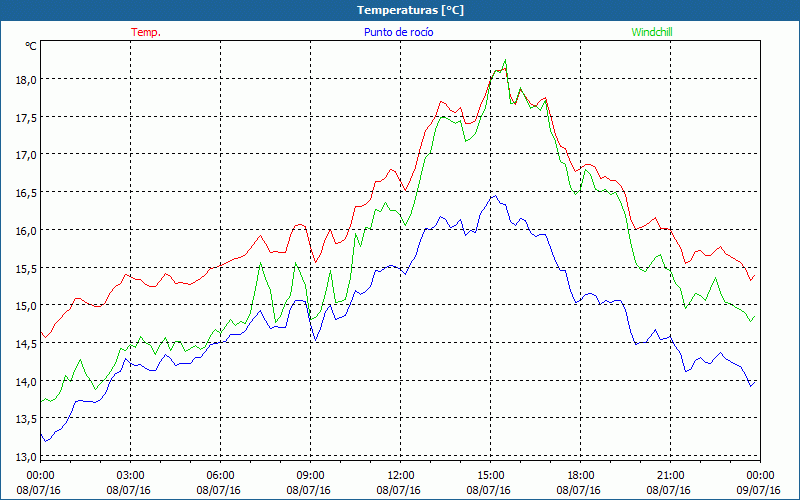Viewport: 800px width, 500px height.
Task: Click the 18:00 time axis label
Action: 580,476
